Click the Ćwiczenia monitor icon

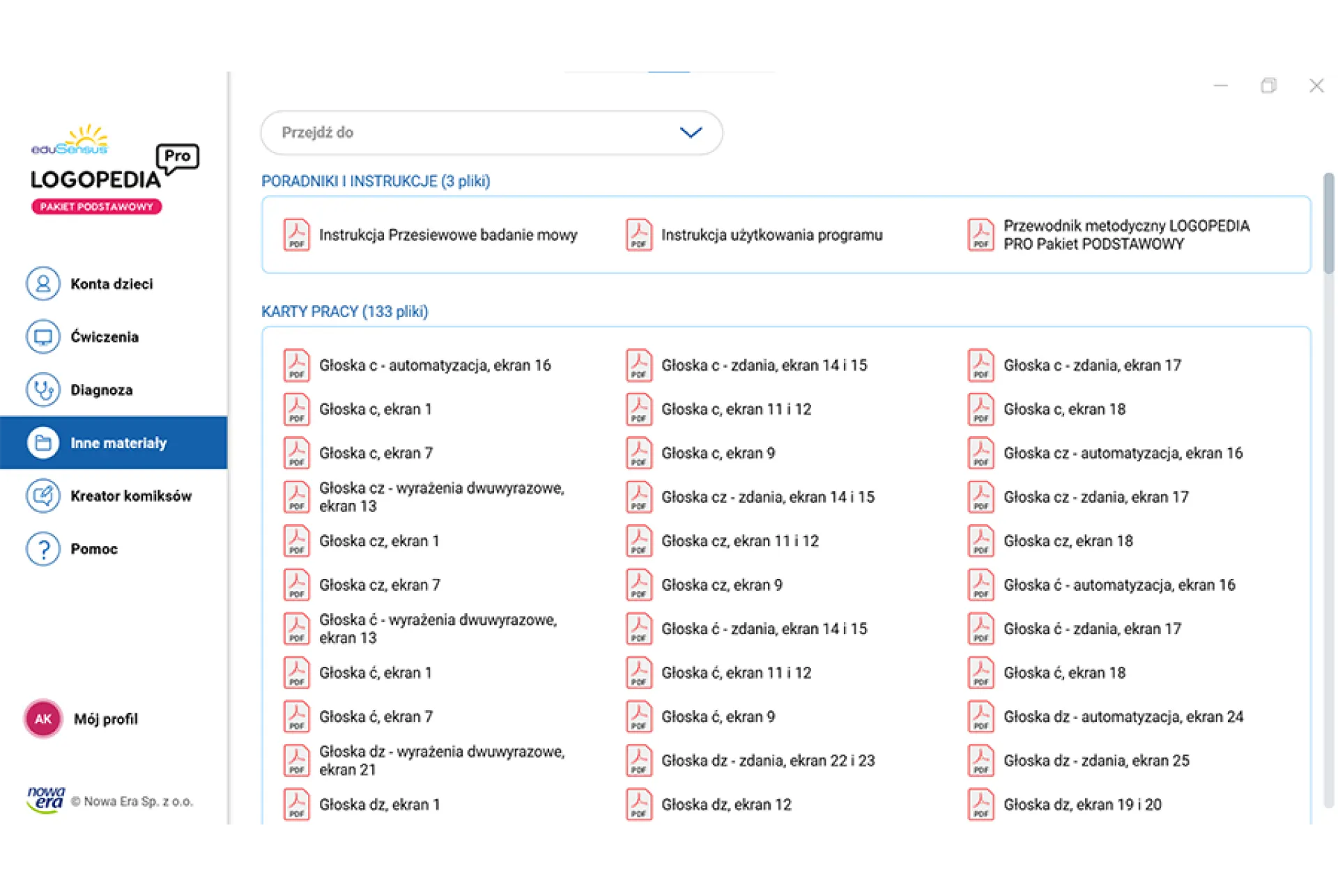coord(43,337)
